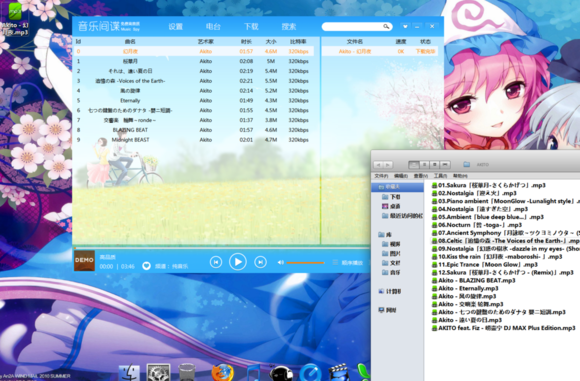This screenshot has width=580, height=381.
Task: Open the 设置 settings tab
Action: 175,27
